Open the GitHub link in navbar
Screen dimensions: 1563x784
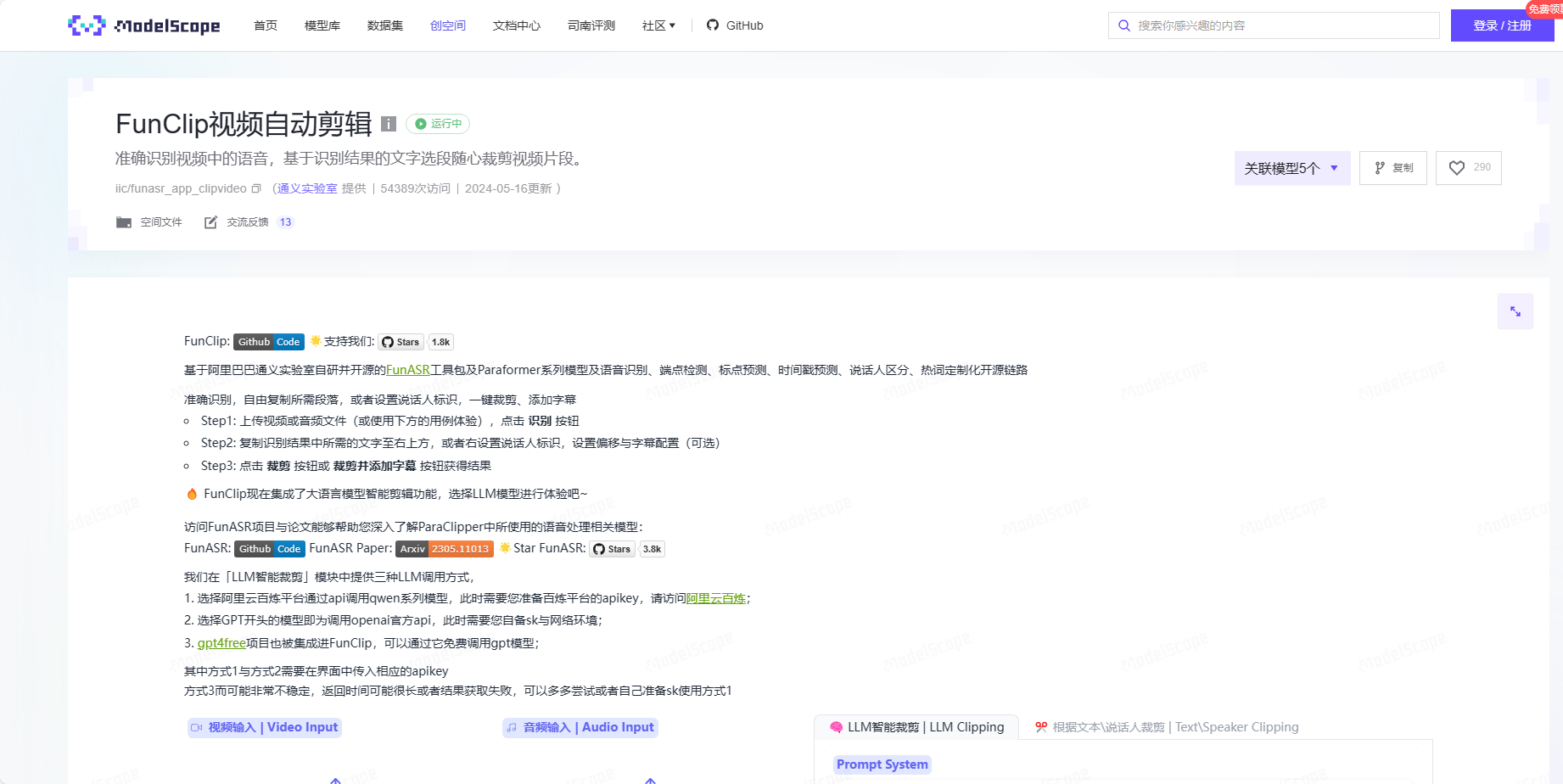(x=735, y=25)
